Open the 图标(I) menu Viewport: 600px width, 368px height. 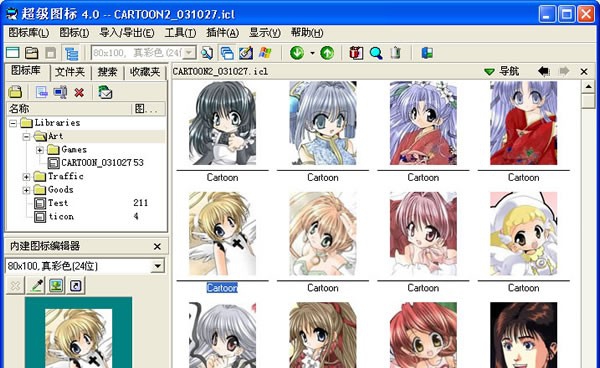pos(74,33)
